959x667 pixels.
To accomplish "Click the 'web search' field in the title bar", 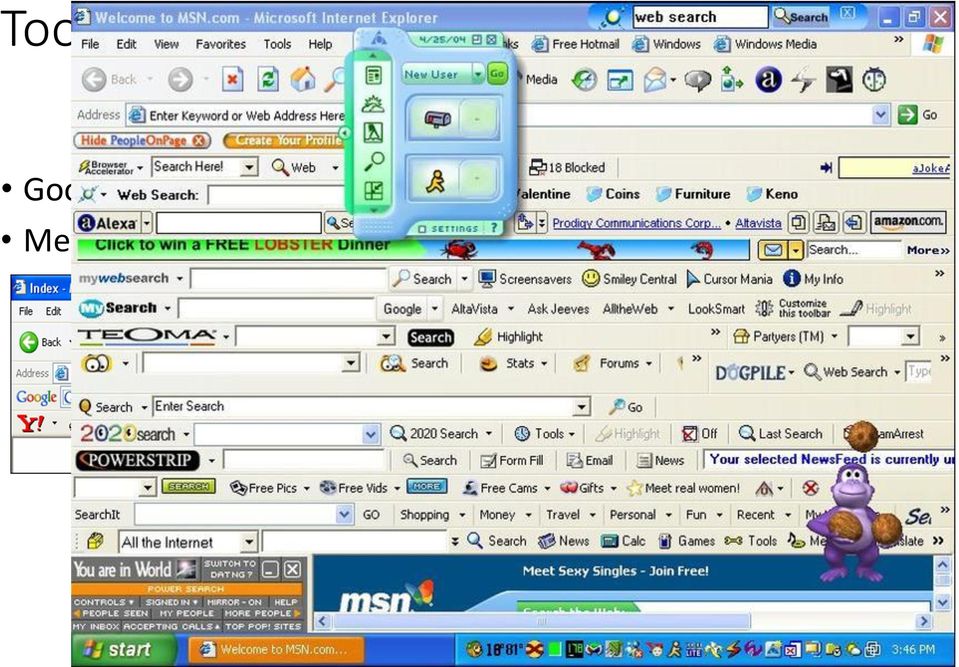I will pyautogui.click(x=700, y=17).
